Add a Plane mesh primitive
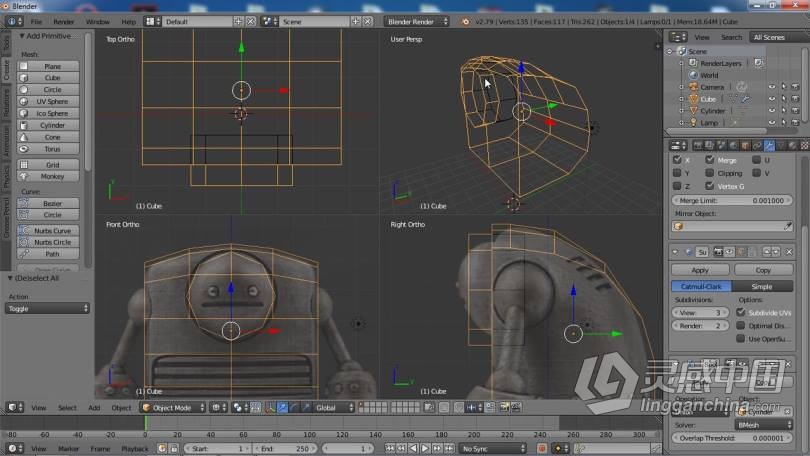Viewport: 810px width, 456px height. coord(48,66)
